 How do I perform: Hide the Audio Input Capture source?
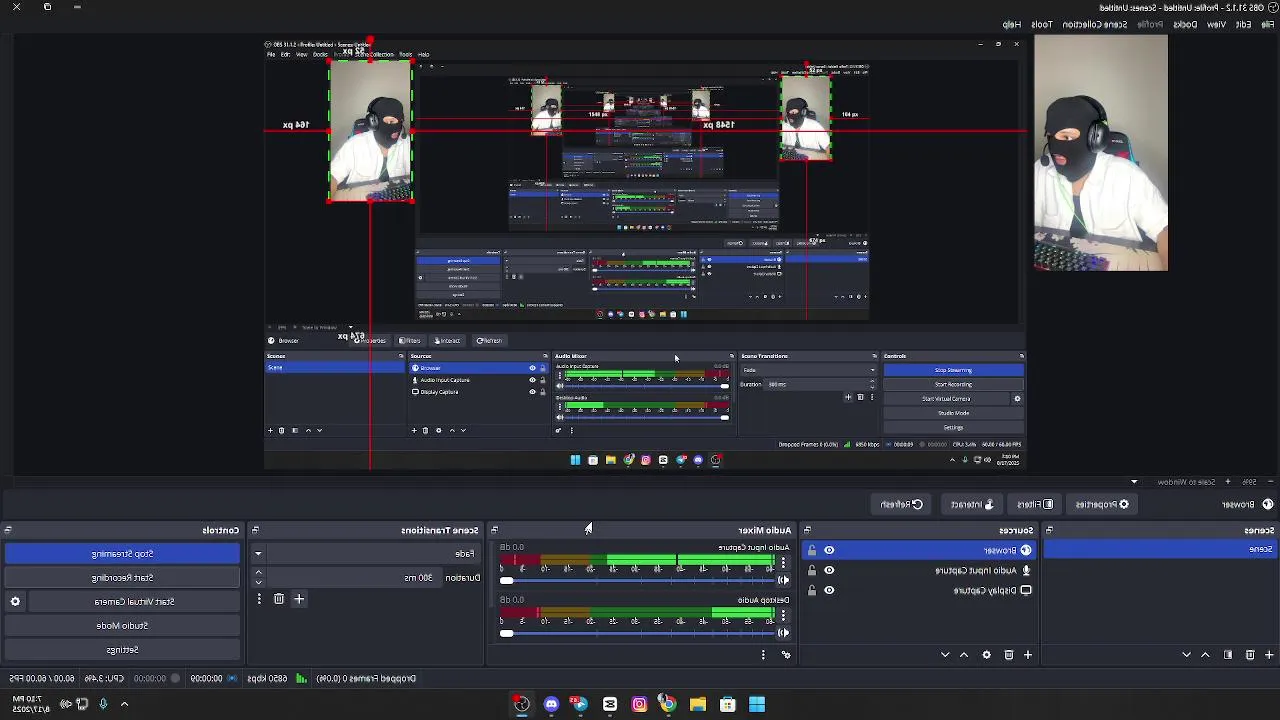(x=829, y=571)
